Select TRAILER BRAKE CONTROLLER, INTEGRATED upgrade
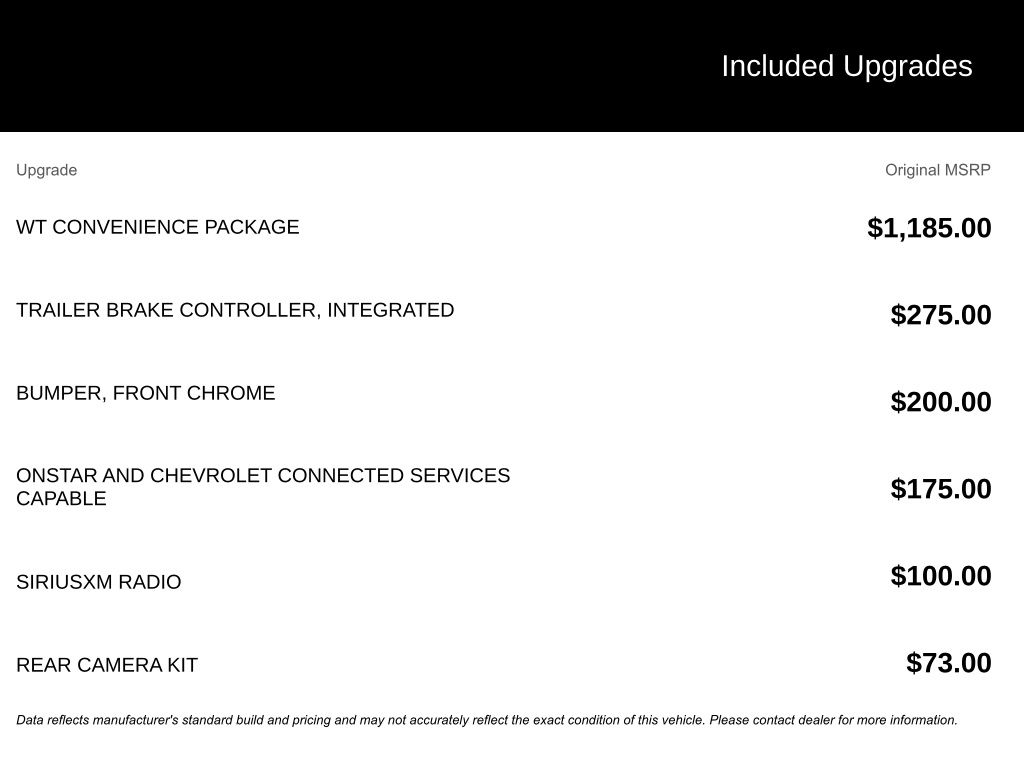The height and width of the screenshot is (768, 1024). [235, 310]
